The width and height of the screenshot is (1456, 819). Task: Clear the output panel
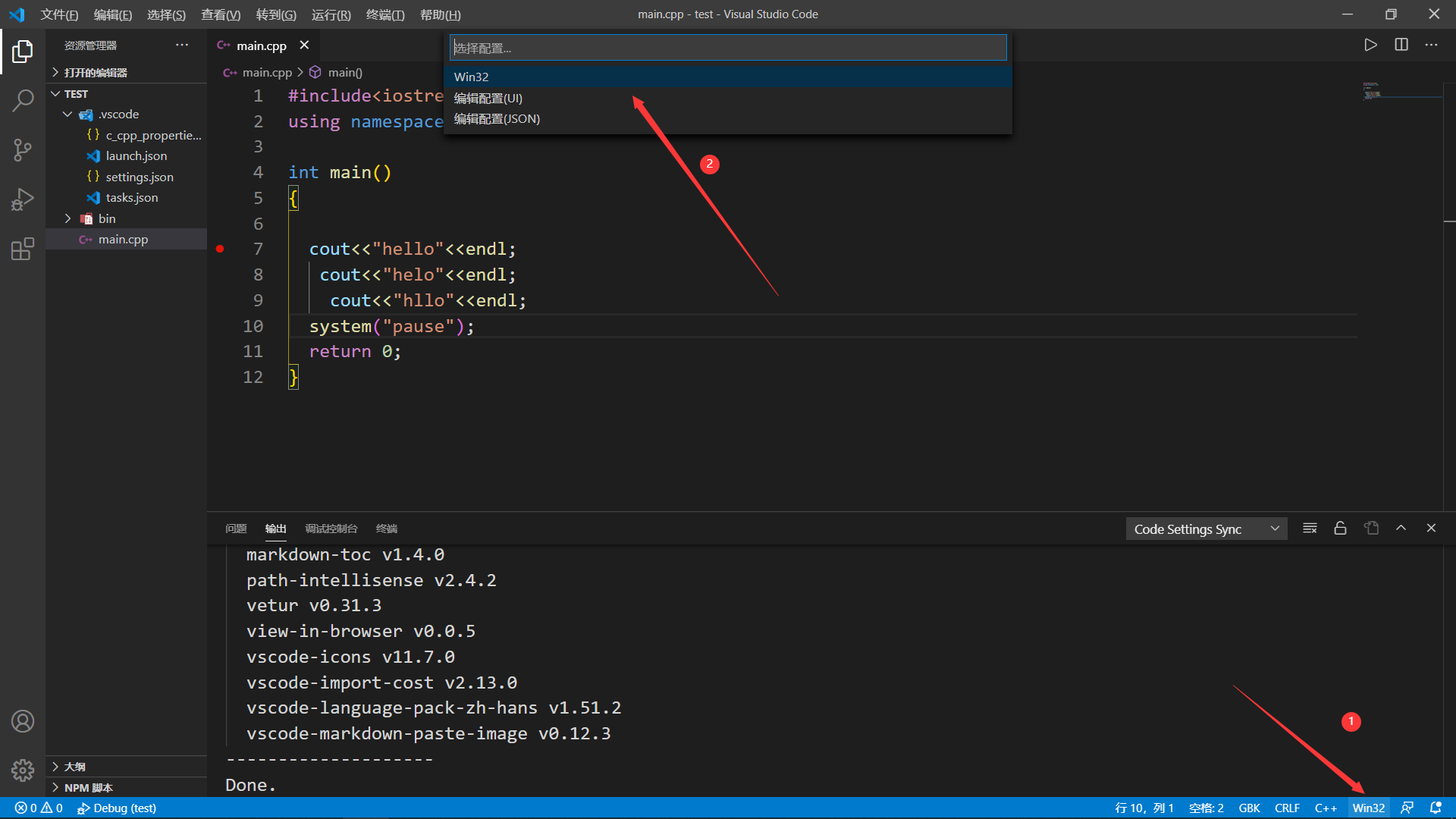pos(1310,529)
